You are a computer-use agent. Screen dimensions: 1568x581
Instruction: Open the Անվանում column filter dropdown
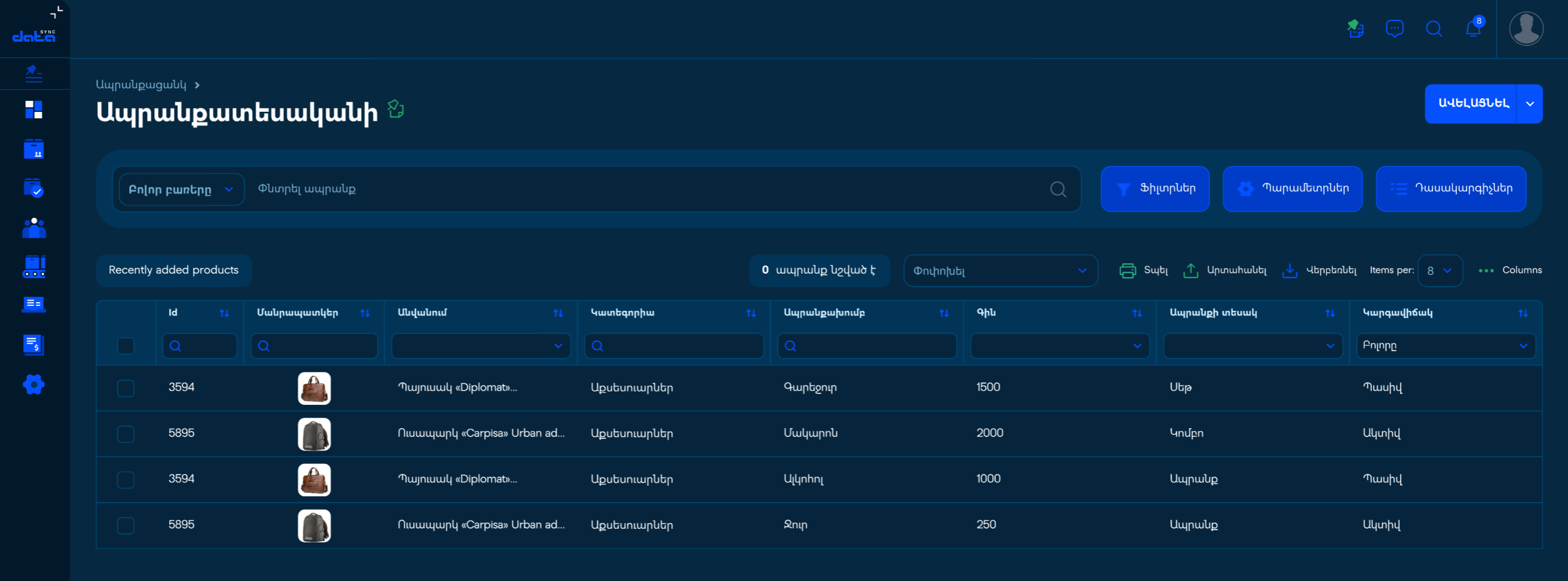point(481,346)
